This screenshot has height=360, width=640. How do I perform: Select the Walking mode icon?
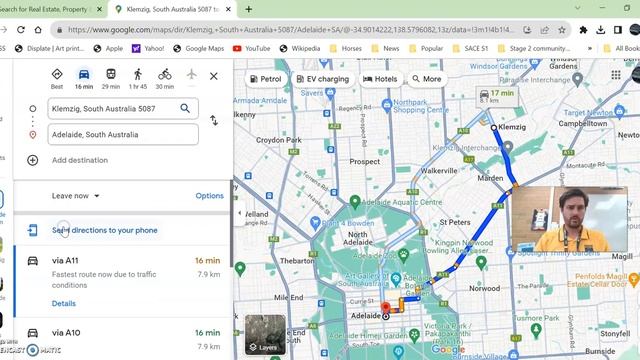138,79
